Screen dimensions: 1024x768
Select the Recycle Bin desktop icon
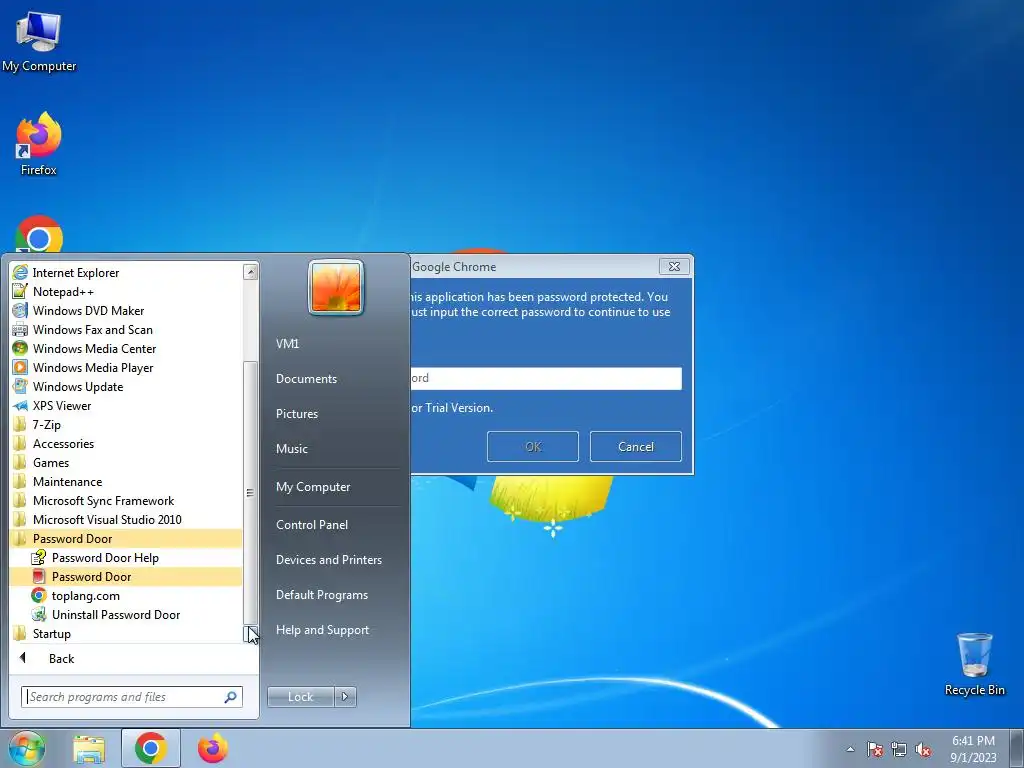pyautogui.click(x=974, y=664)
